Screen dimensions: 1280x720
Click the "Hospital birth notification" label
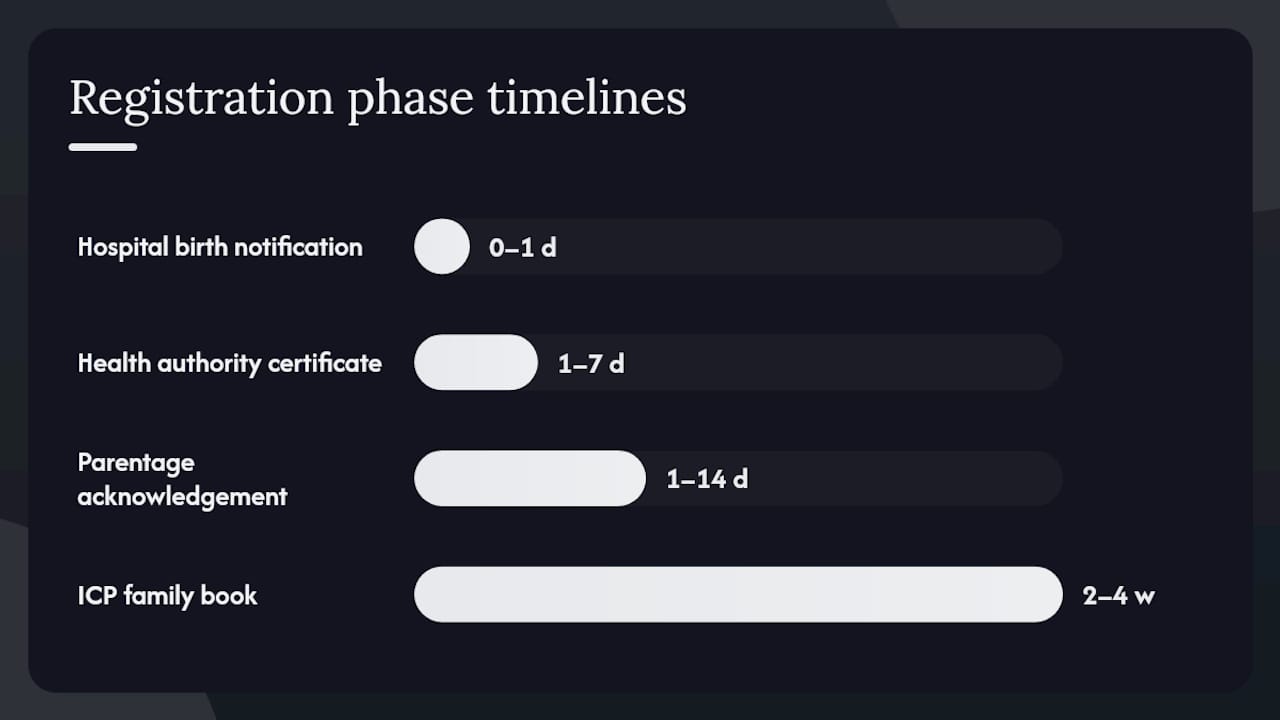pyautogui.click(x=220, y=247)
